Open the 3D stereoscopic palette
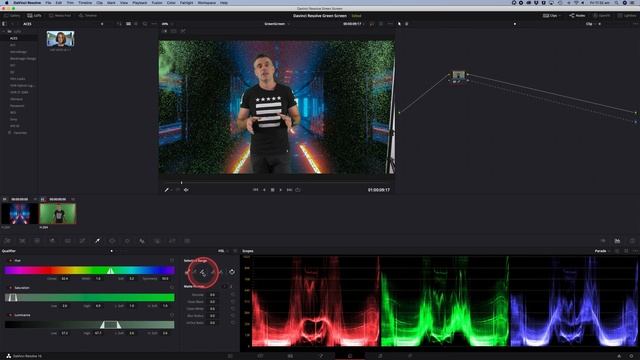 pyautogui.click(x=187, y=241)
